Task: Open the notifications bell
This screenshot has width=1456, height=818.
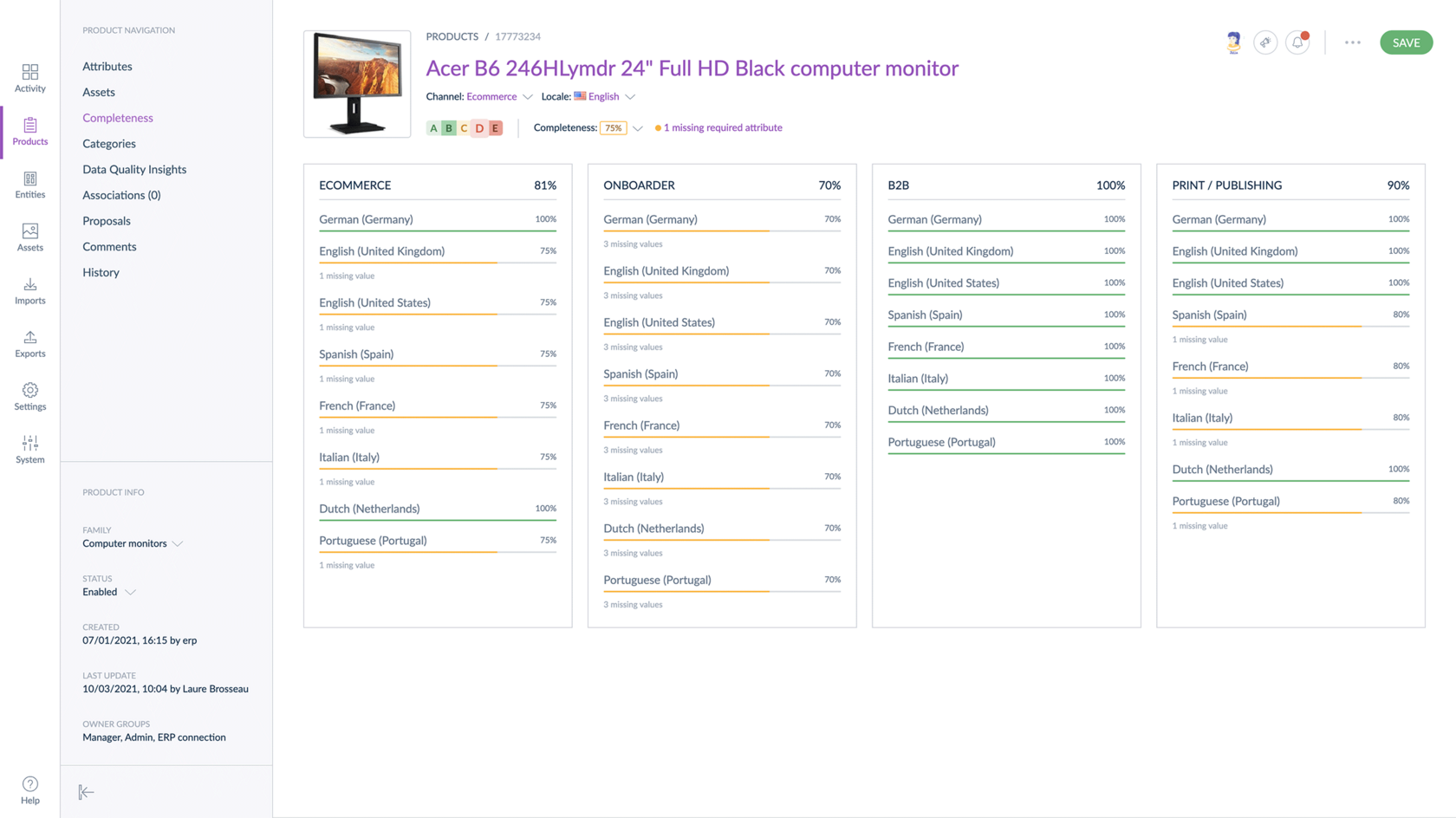Action: coord(1297,42)
